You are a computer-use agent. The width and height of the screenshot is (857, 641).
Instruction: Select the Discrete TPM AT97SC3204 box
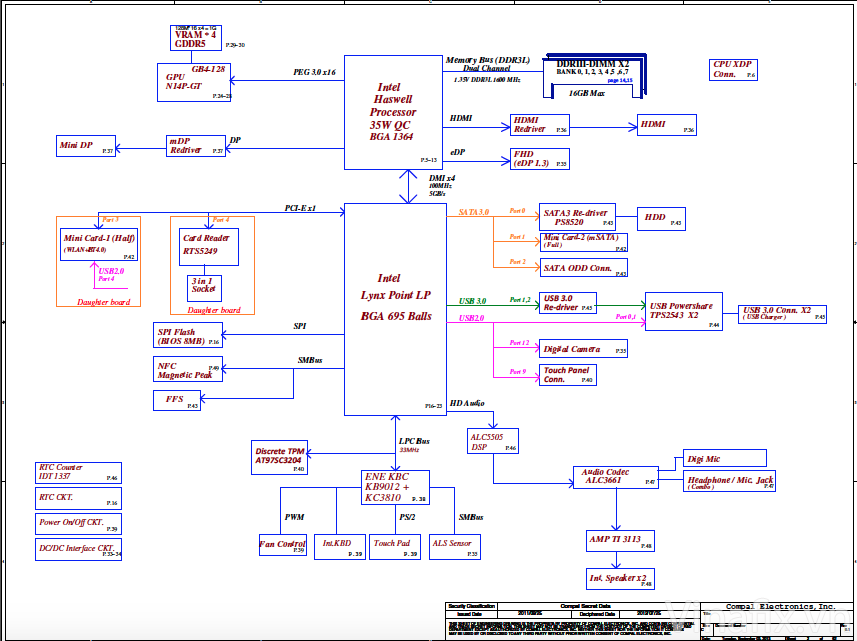point(279,457)
